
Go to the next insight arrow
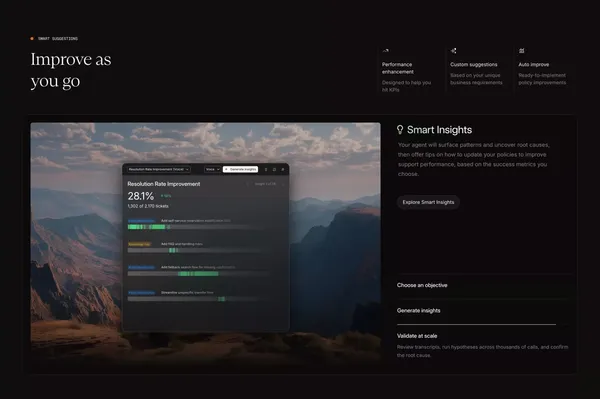coord(283,184)
